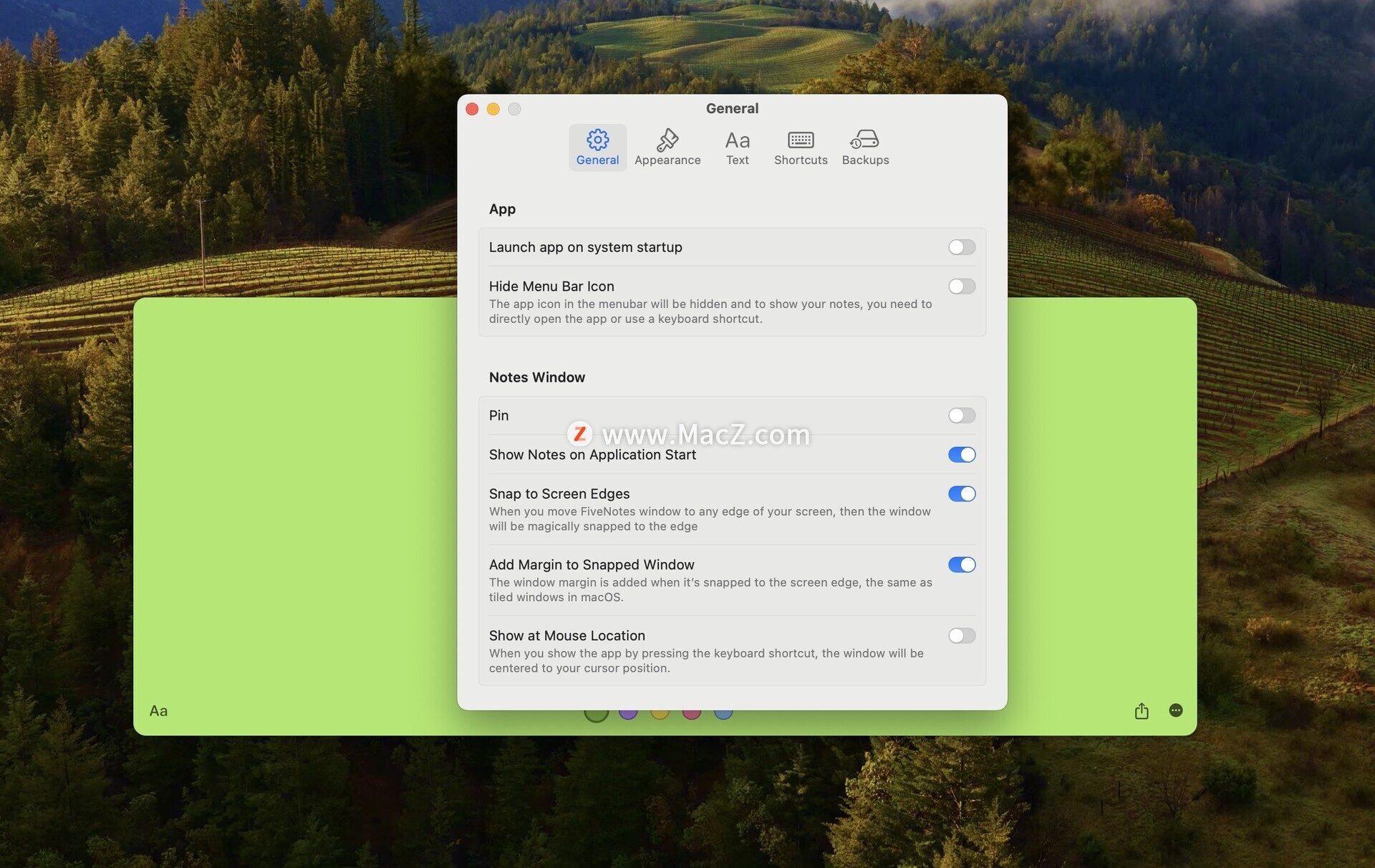Click the 'Hide Menu Bar Icon' label
This screenshot has height=868, width=1375.
551,286
